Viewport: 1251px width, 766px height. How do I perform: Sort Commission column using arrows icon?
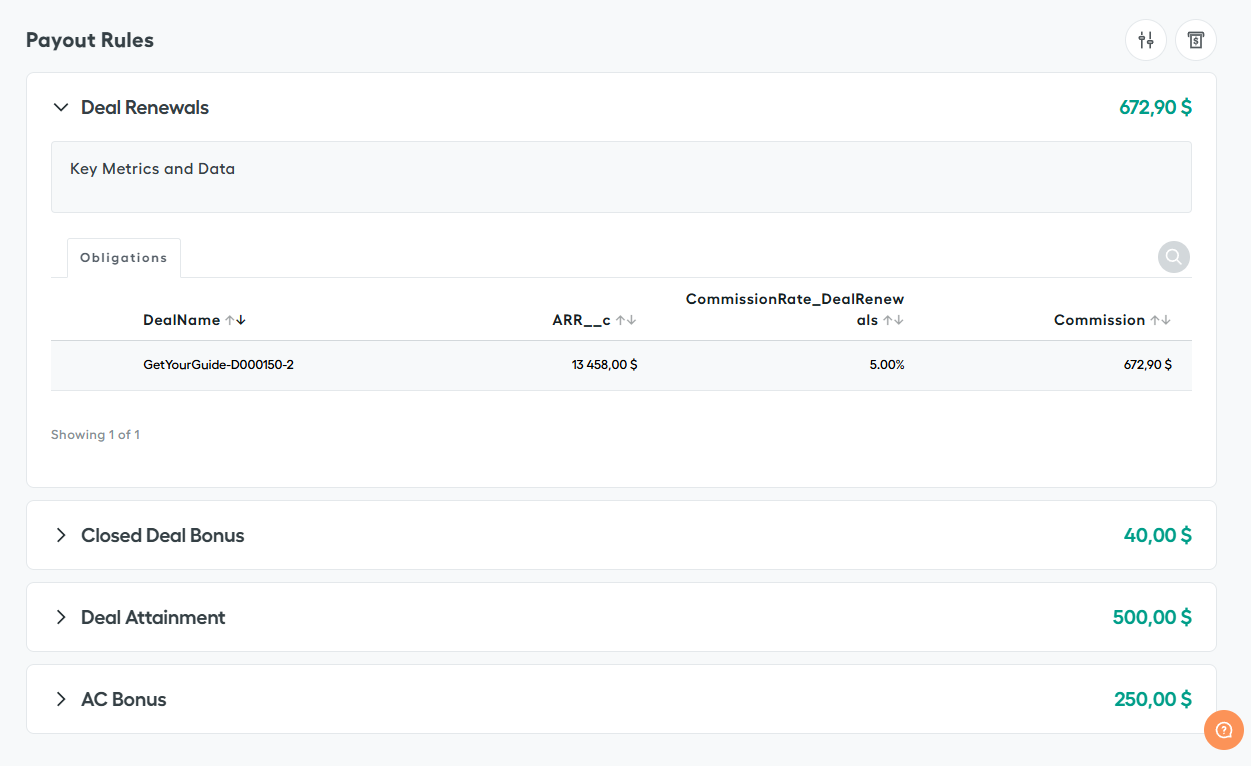(1160, 320)
